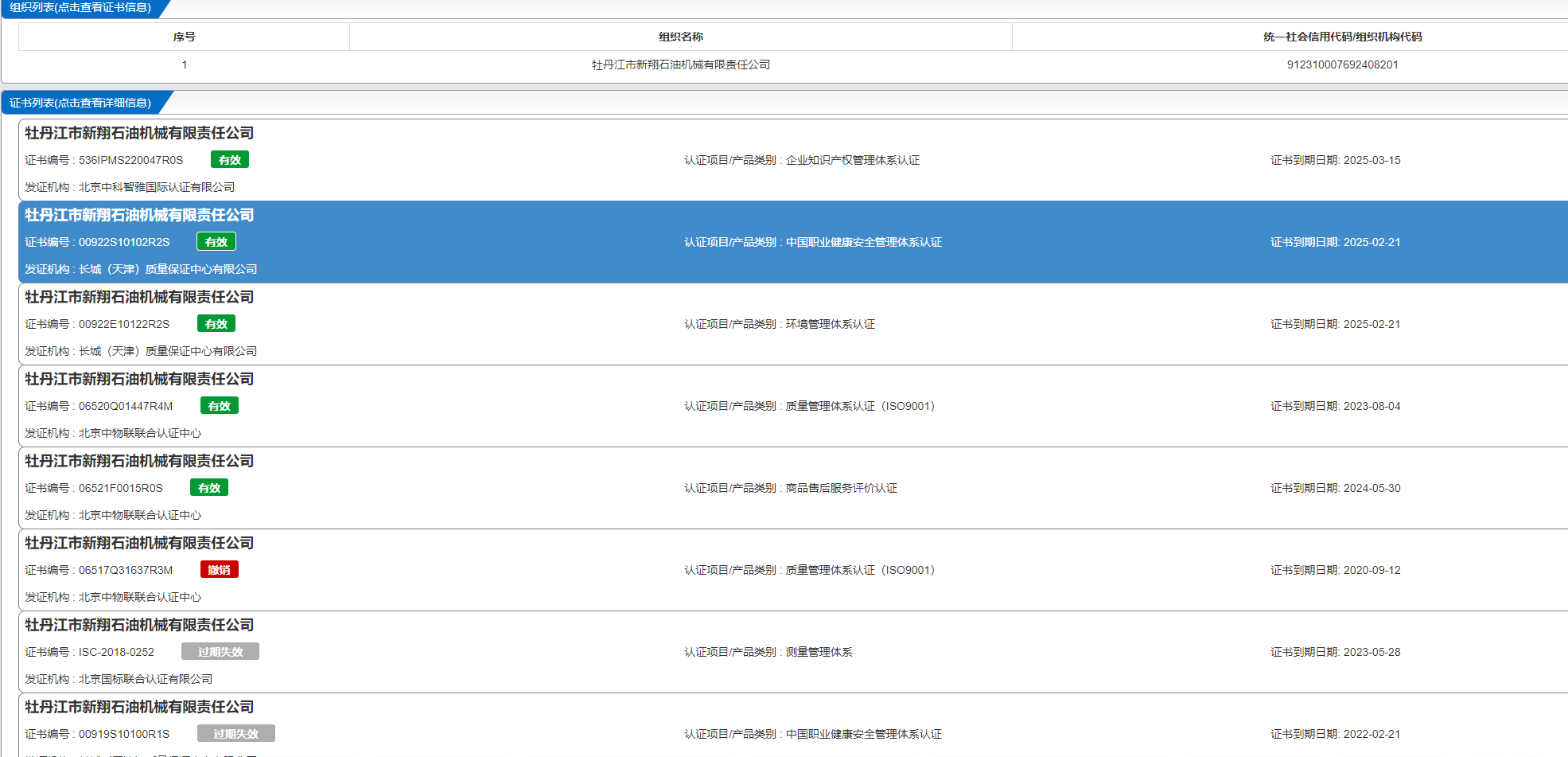Viewport: 1568px width, 757px height.
Task: Click company title above certificate 06521F0015R0S
Action: pyautogui.click(x=139, y=461)
